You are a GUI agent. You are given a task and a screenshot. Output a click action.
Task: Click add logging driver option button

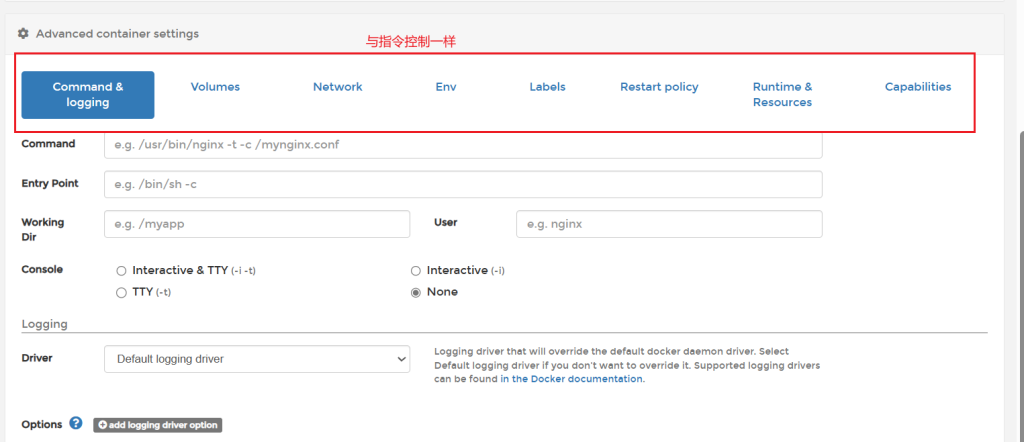click(158, 425)
